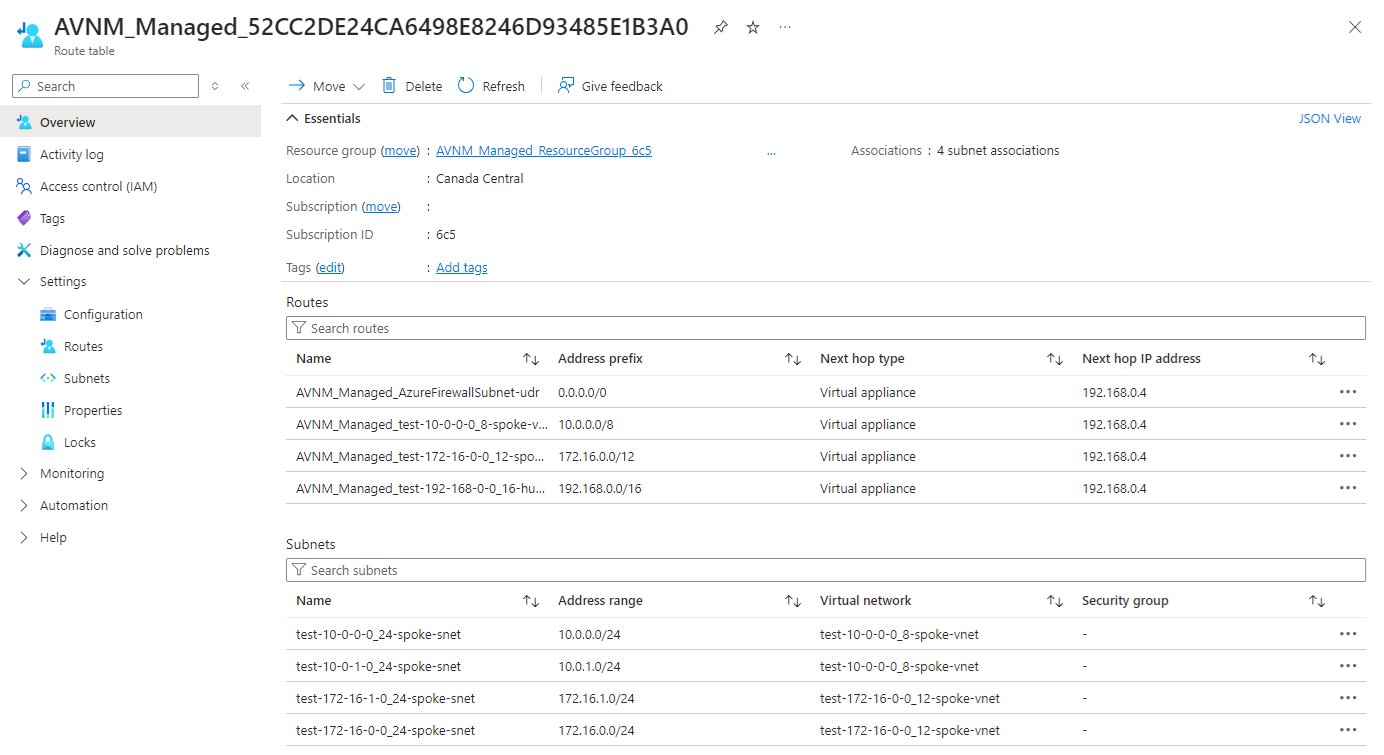Mark route table as favorite star
The image size is (1384, 755).
pyautogui.click(x=753, y=27)
